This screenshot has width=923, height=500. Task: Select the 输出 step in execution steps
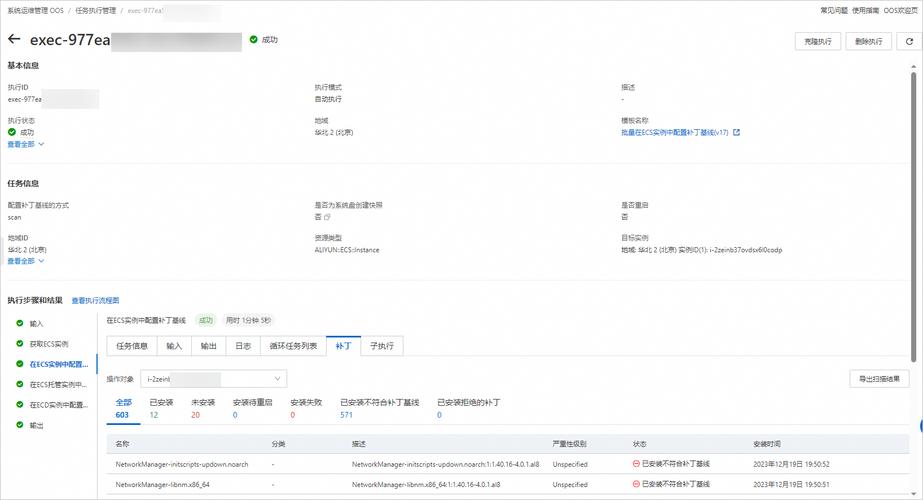tap(36, 425)
